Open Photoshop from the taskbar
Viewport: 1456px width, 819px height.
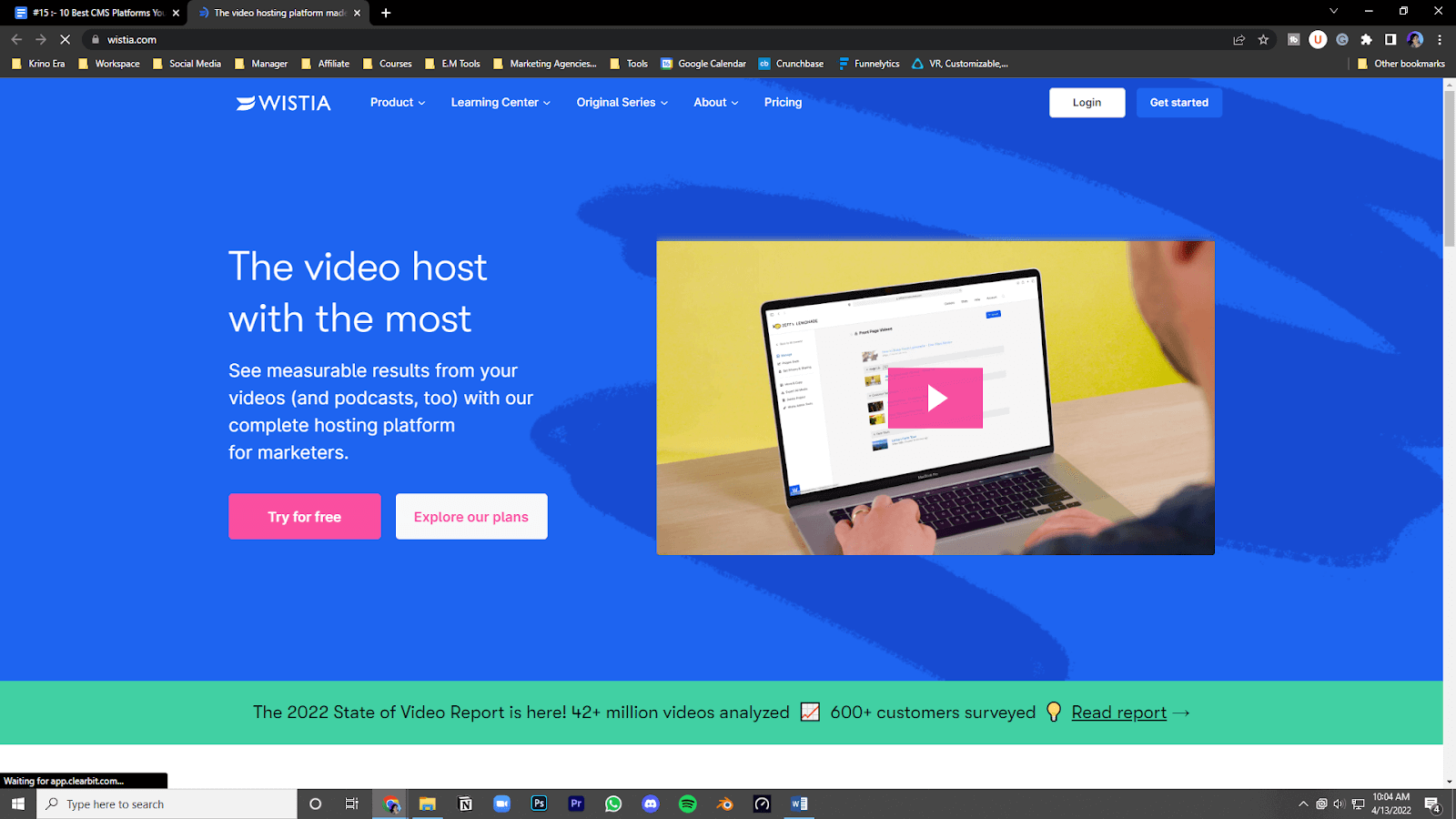click(539, 804)
